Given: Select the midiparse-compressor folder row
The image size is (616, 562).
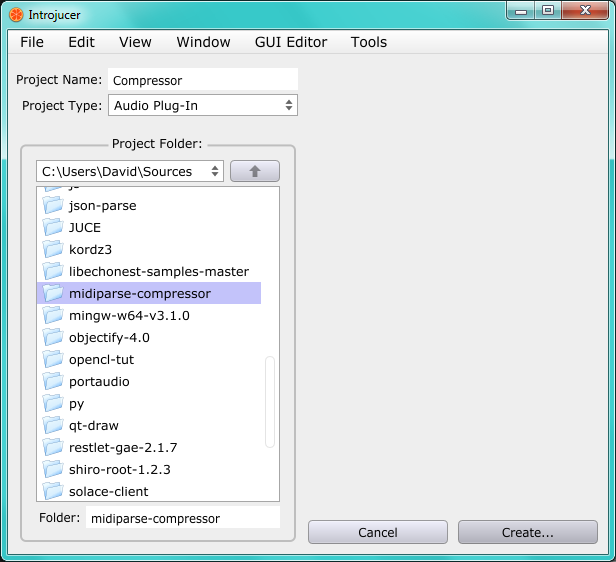Looking at the screenshot, I should coord(149,293).
